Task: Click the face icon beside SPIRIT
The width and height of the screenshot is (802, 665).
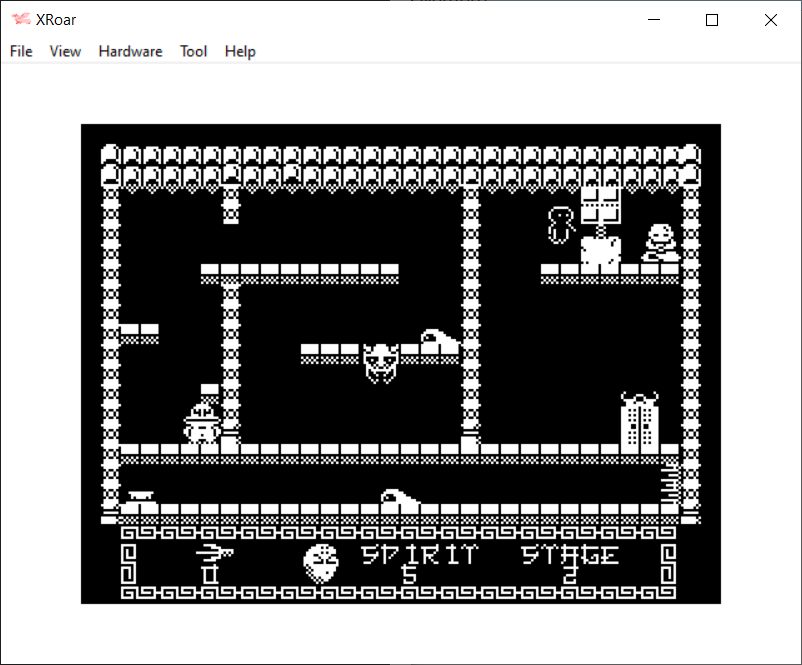Action: click(321, 563)
